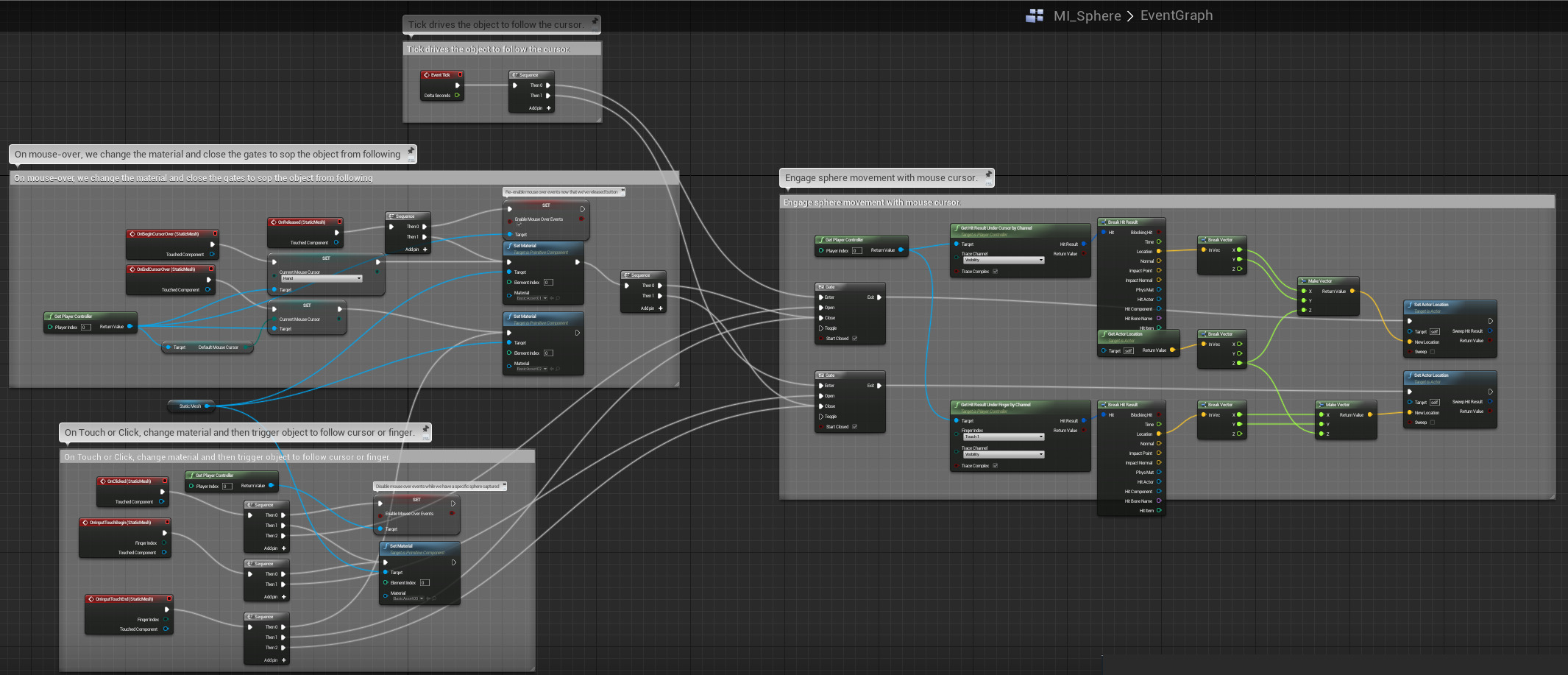Click the Blueprint graph icon beside MI_Sphere
The image size is (1568, 675).
click(1035, 15)
